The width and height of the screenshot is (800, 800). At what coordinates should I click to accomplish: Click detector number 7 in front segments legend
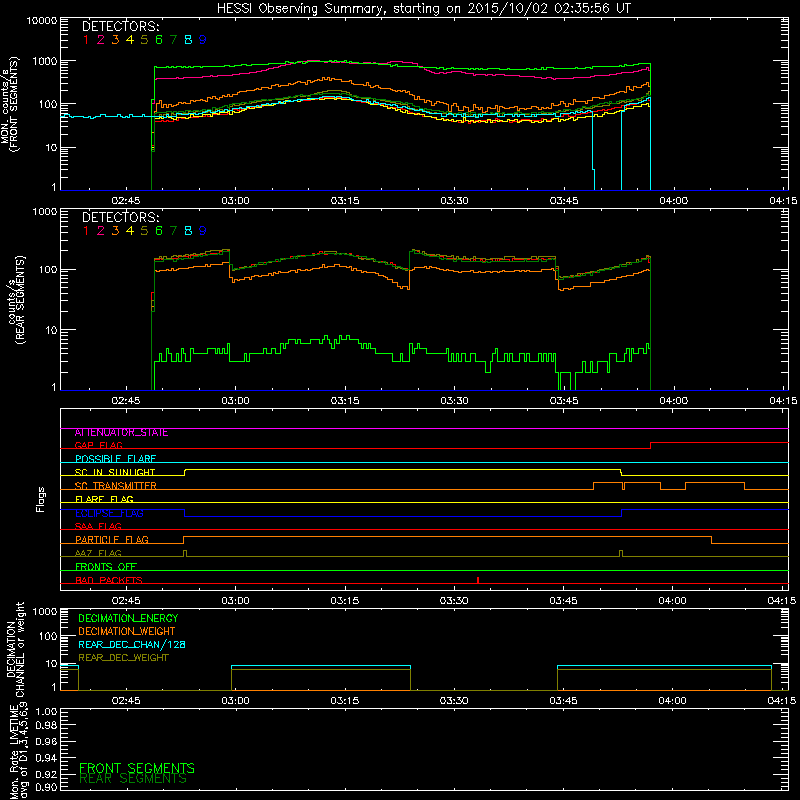point(173,40)
